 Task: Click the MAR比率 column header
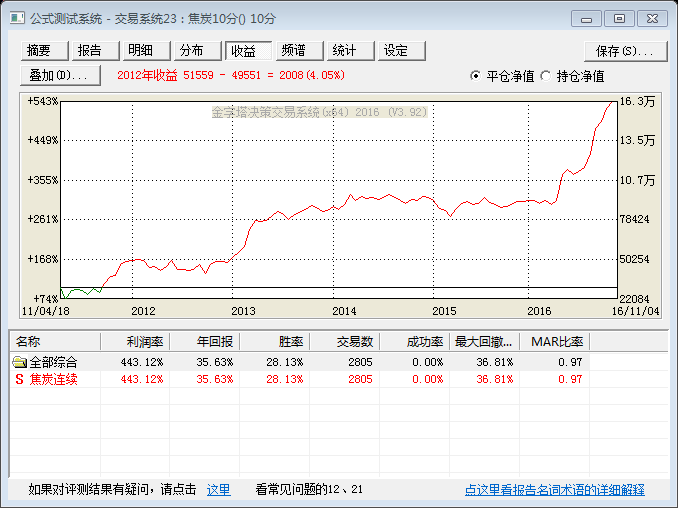[555, 342]
